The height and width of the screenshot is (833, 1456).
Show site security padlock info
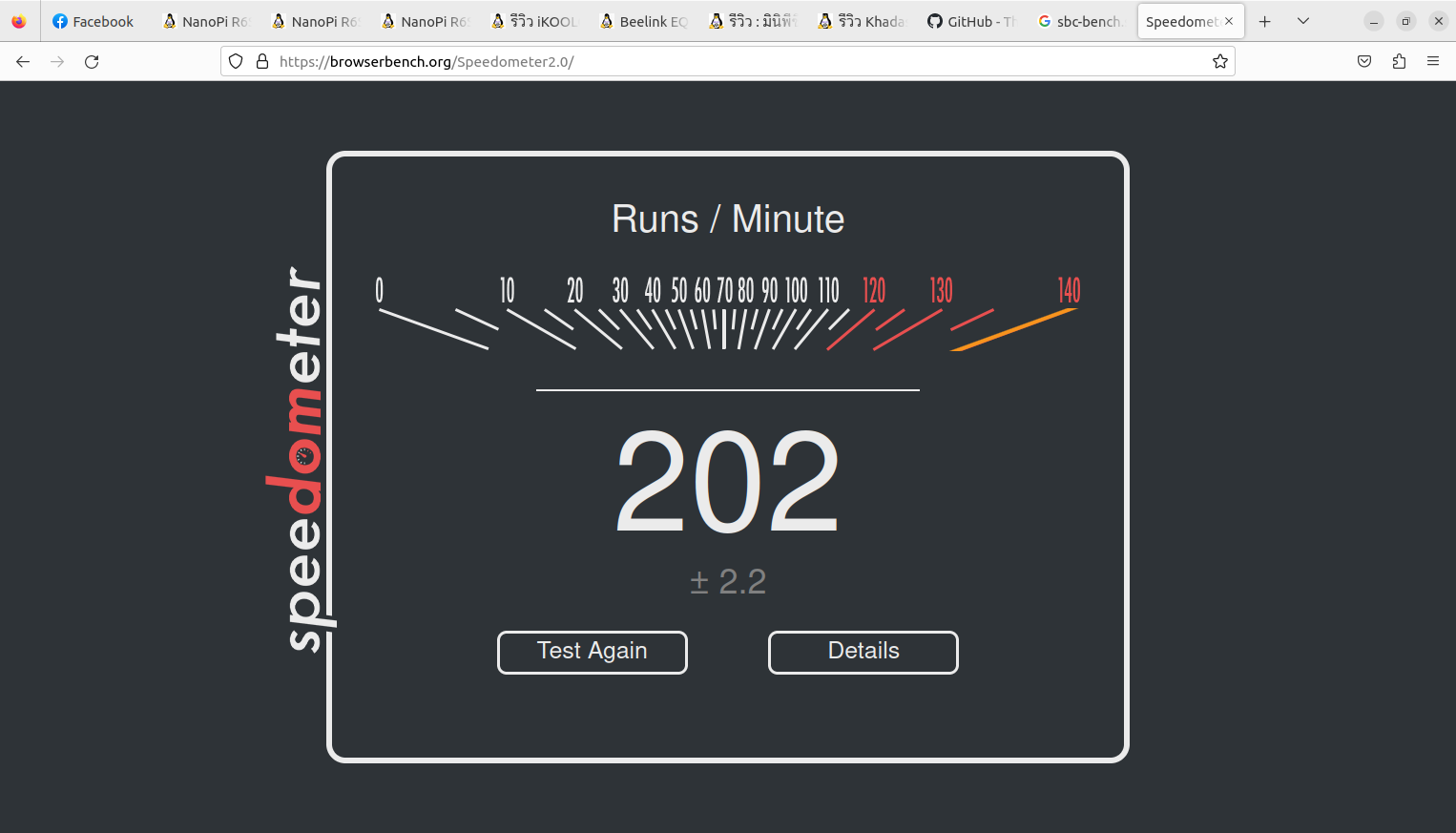click(x=262, y=61)
